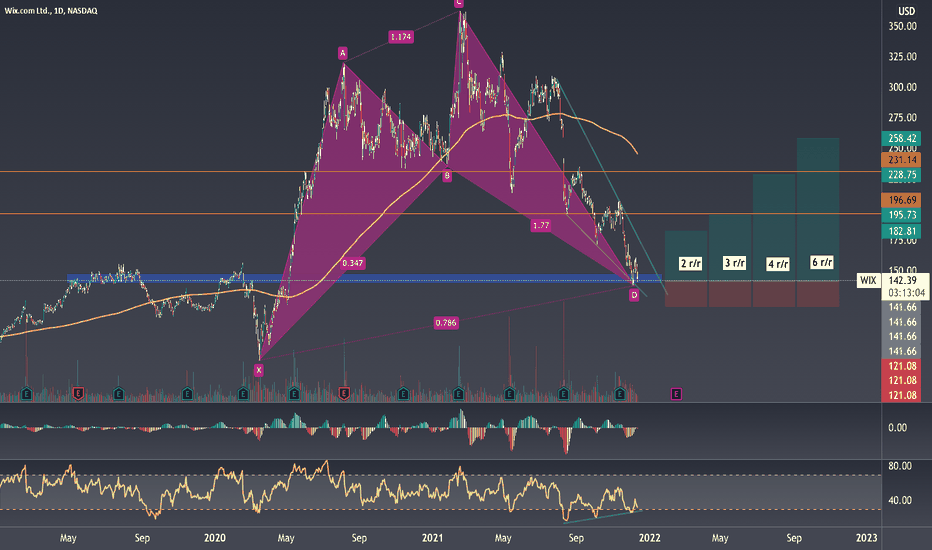
Task: Select the B point label of the pattern
Action: point(447,175)
